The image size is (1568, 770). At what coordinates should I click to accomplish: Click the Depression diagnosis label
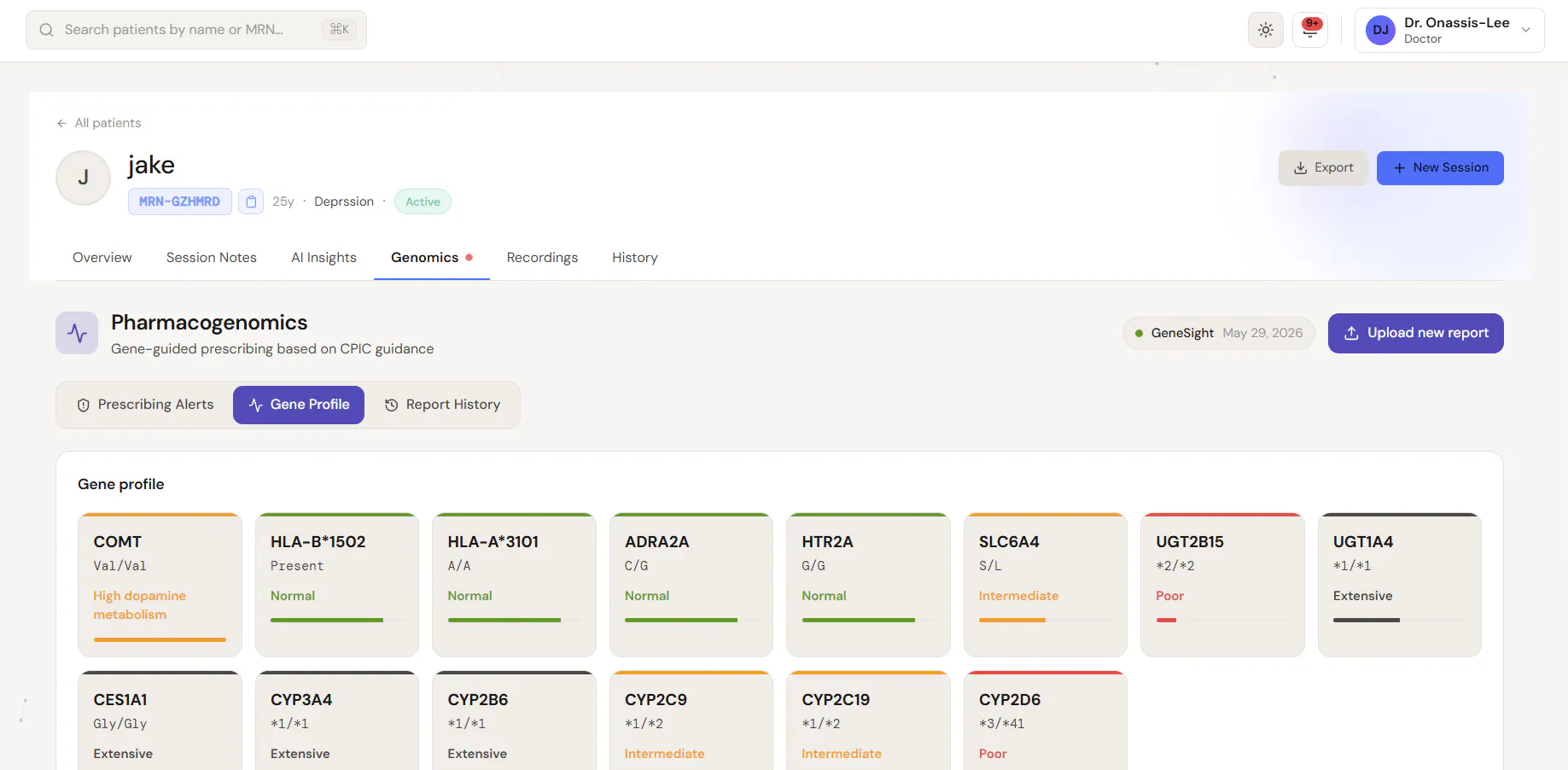click(344, 201)
